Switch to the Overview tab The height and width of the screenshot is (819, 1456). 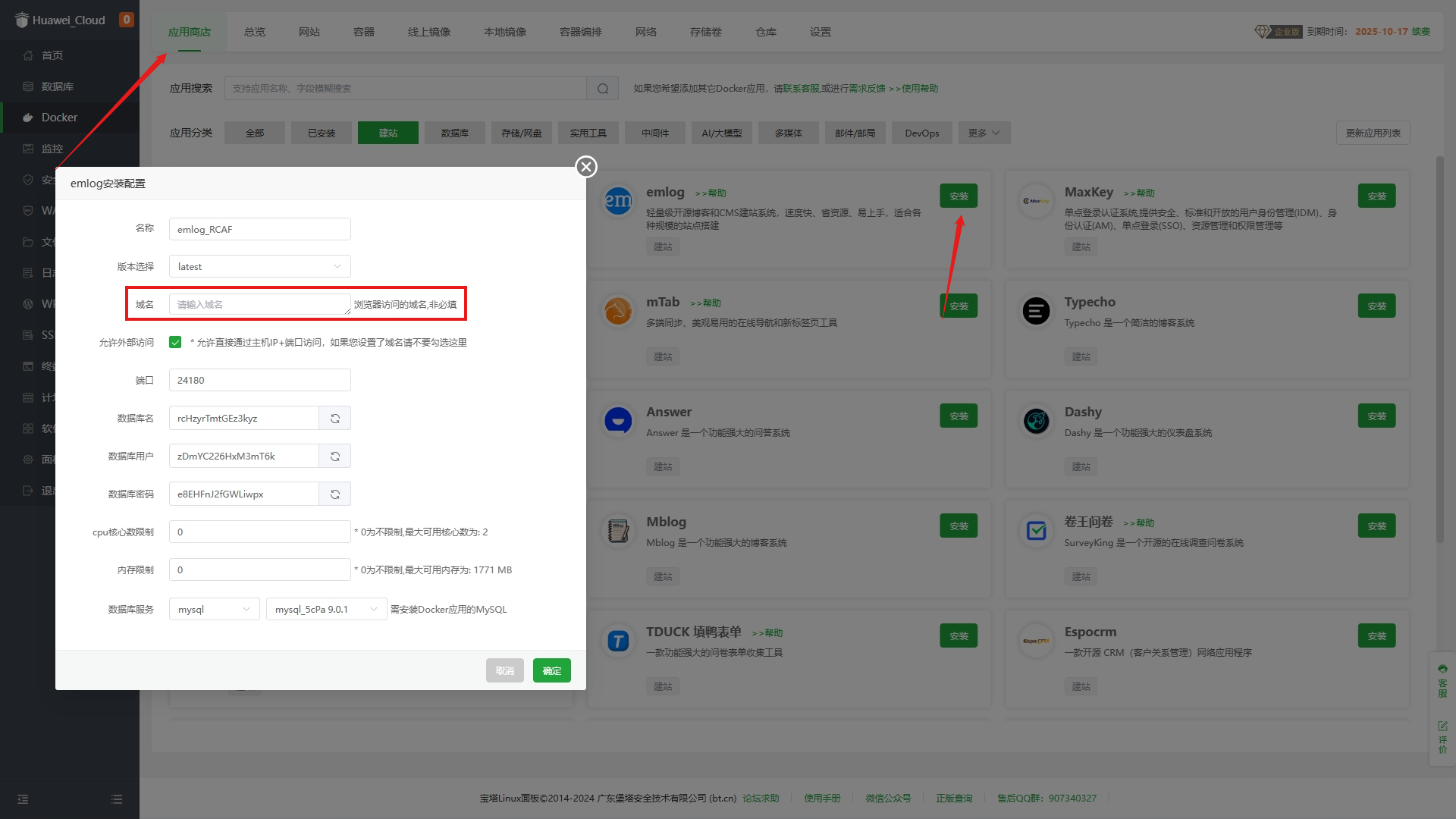click(255, 32)
